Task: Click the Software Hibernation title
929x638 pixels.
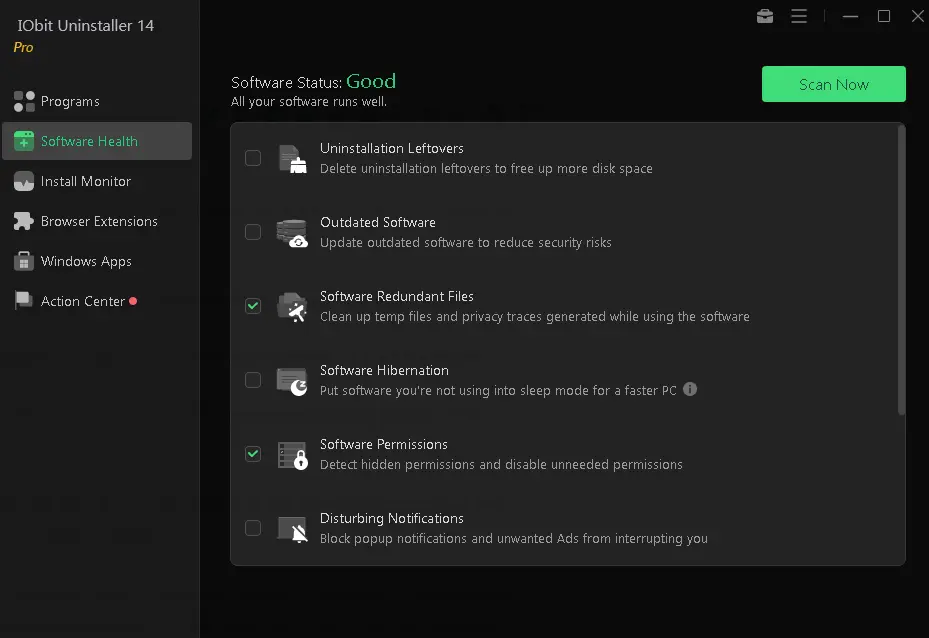Action: (384, 370)
